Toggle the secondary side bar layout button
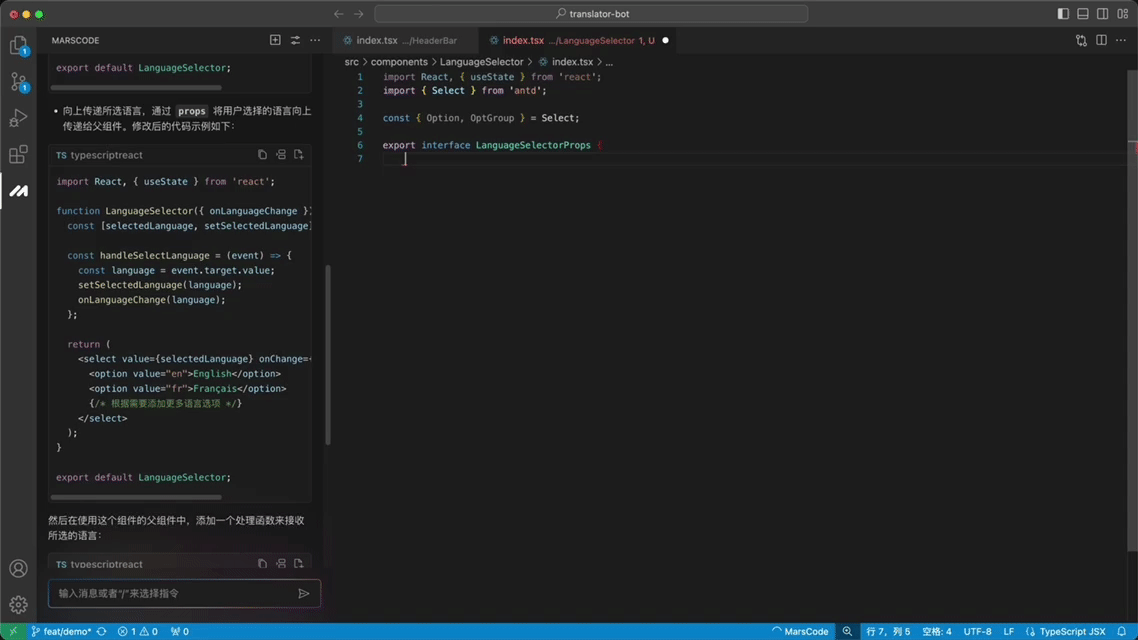The width and height of the screenshot is (1138, 640). pos(1102,14)
